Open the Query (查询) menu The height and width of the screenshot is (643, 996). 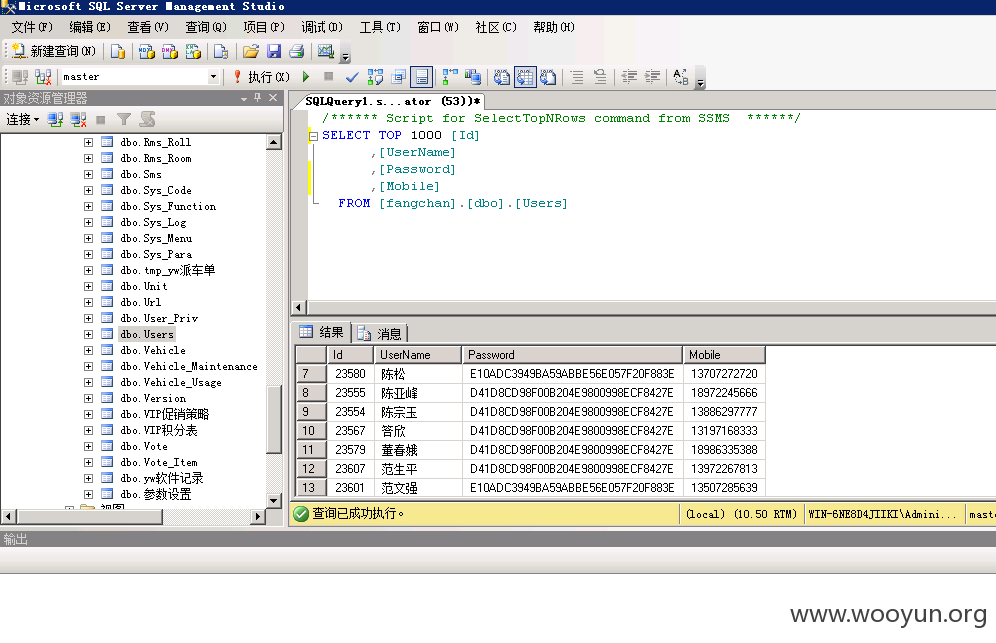point(206,27)
